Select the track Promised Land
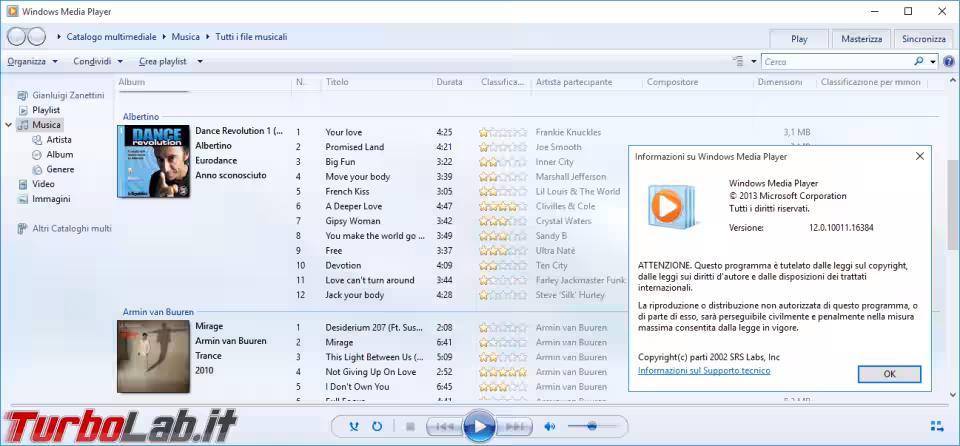Screen dimensions: 960x446 354,147
